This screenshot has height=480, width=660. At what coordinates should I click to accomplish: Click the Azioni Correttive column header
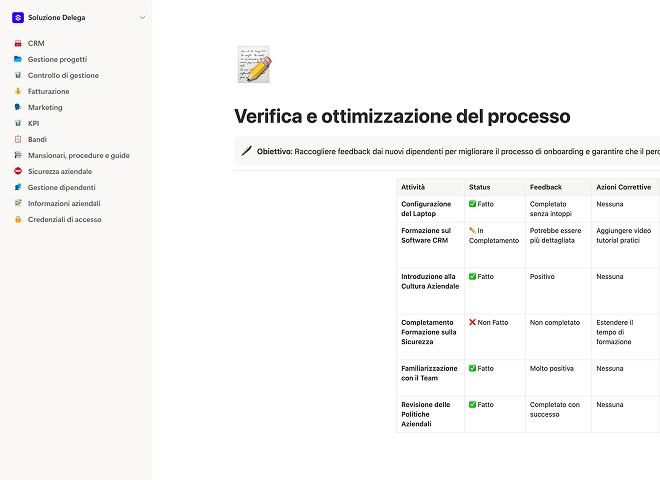tap(625, 187)
